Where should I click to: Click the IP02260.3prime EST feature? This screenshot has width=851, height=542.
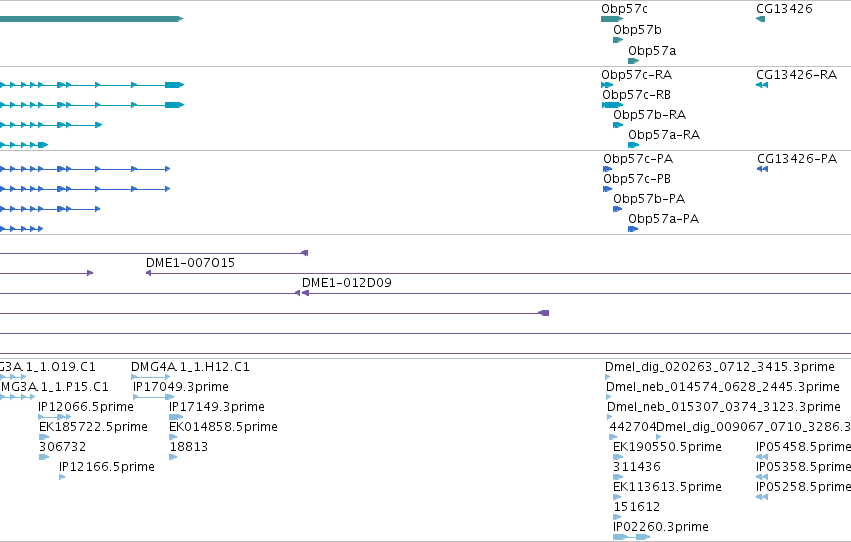click(631, 537)
